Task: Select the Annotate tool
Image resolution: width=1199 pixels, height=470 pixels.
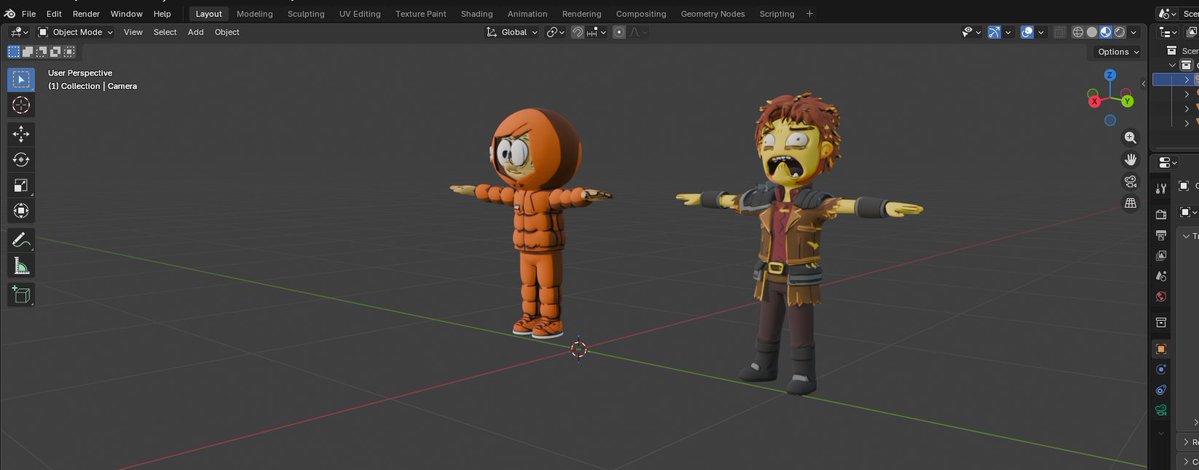Action: (x=21, y=240)
